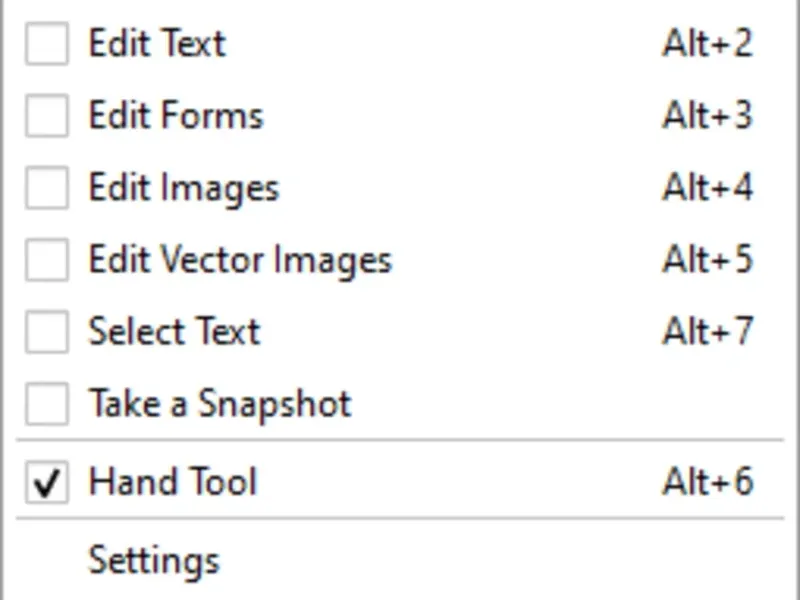Screen dimensions: 800x600
Task: Click the Alt+5 shortcut text
Action: (x=707, y=260)
